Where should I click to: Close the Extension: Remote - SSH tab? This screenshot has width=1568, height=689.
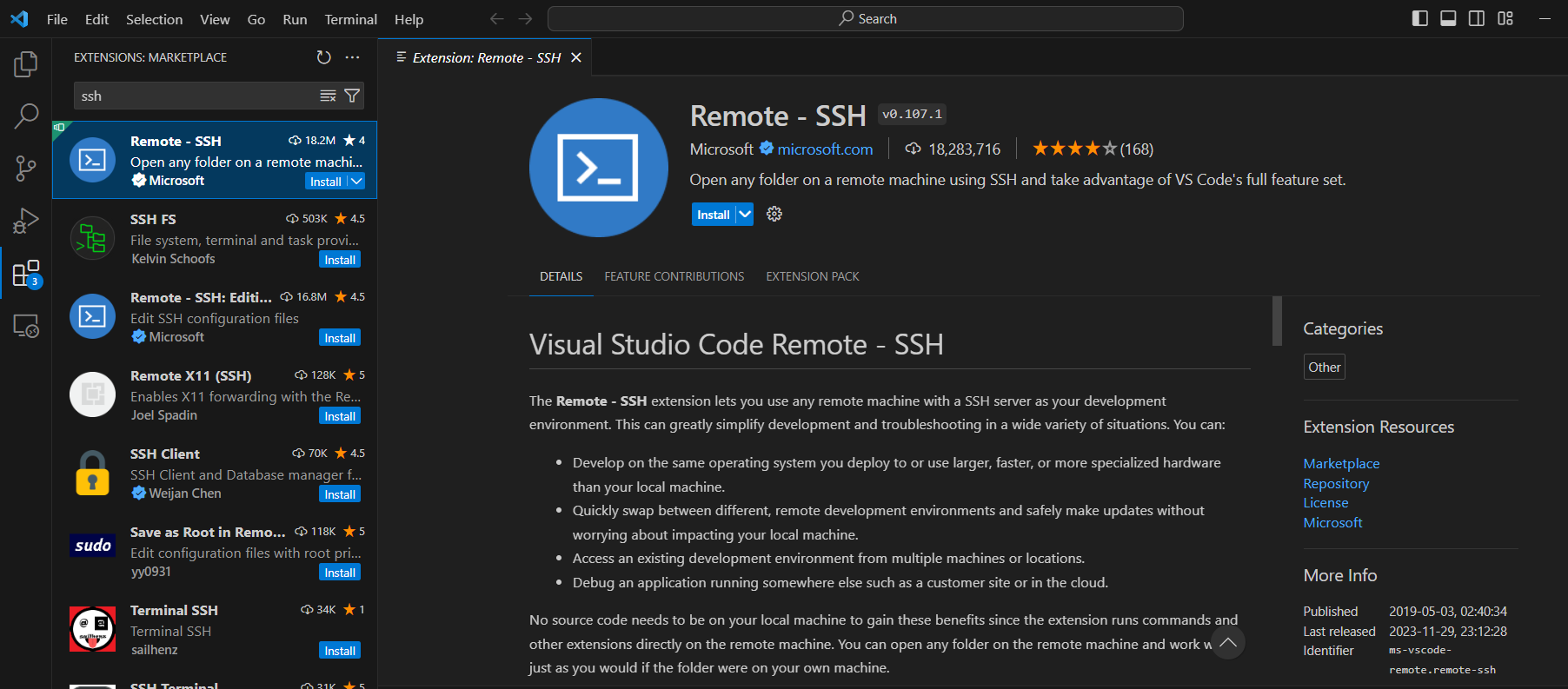pos(576,57)
